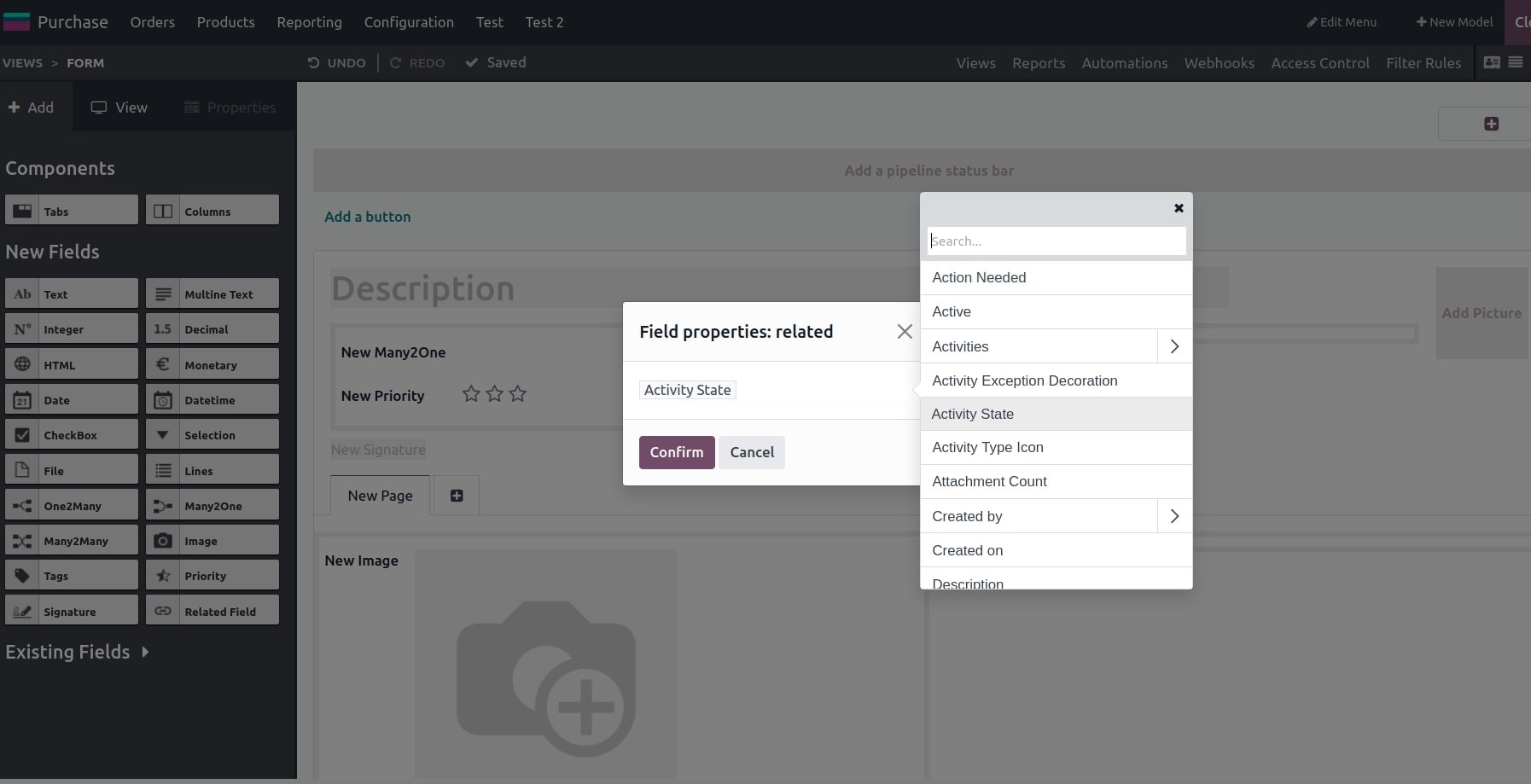This screenshot has width=1531, height=784.
Task: Open the Configuration menu
Action: tap(409, 22)
